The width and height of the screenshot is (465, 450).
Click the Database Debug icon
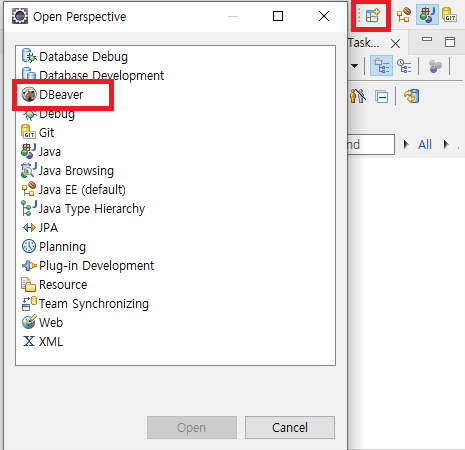[x=29, y=56]
